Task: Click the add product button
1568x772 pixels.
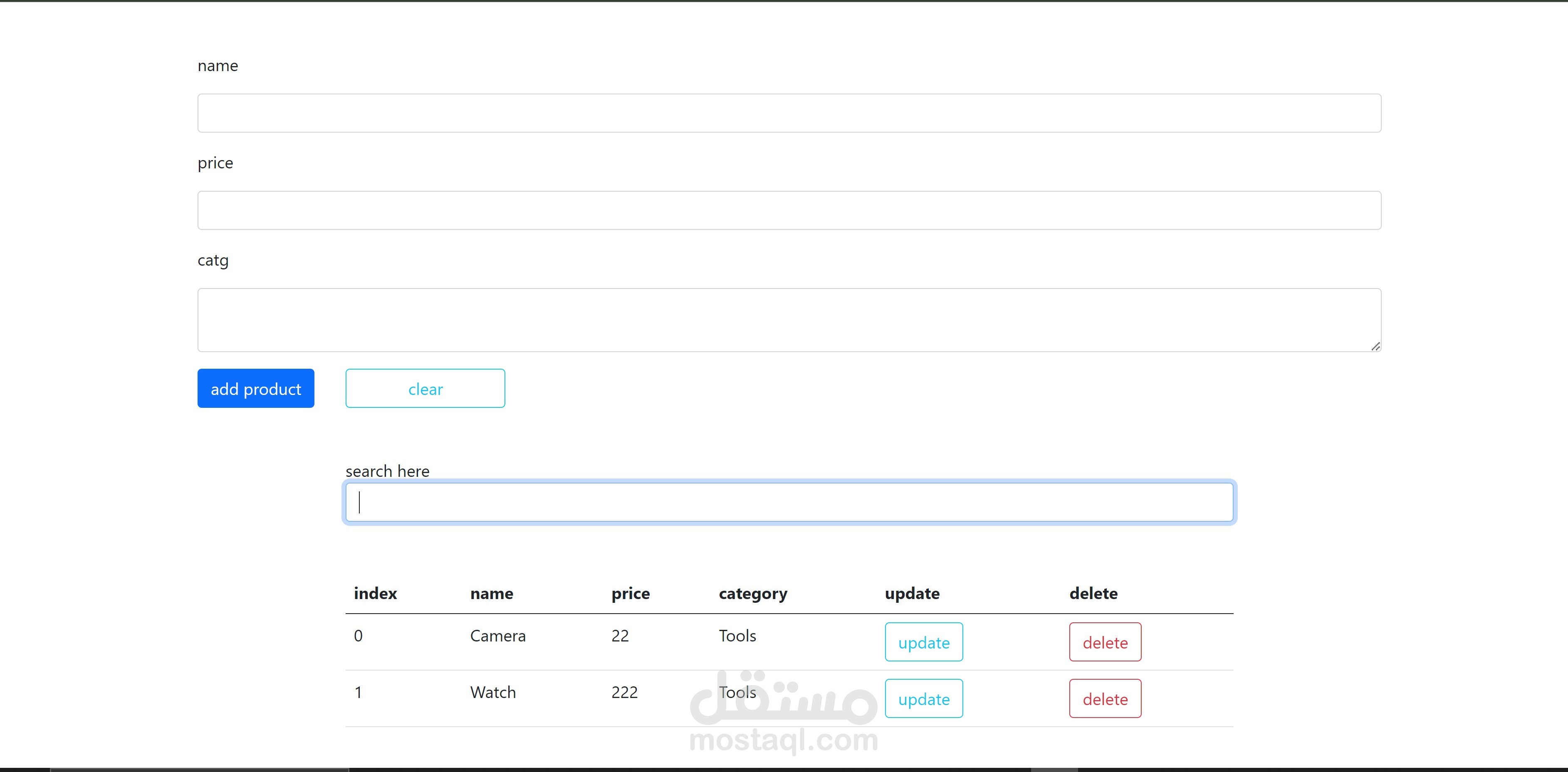Action: click(256, 388)
